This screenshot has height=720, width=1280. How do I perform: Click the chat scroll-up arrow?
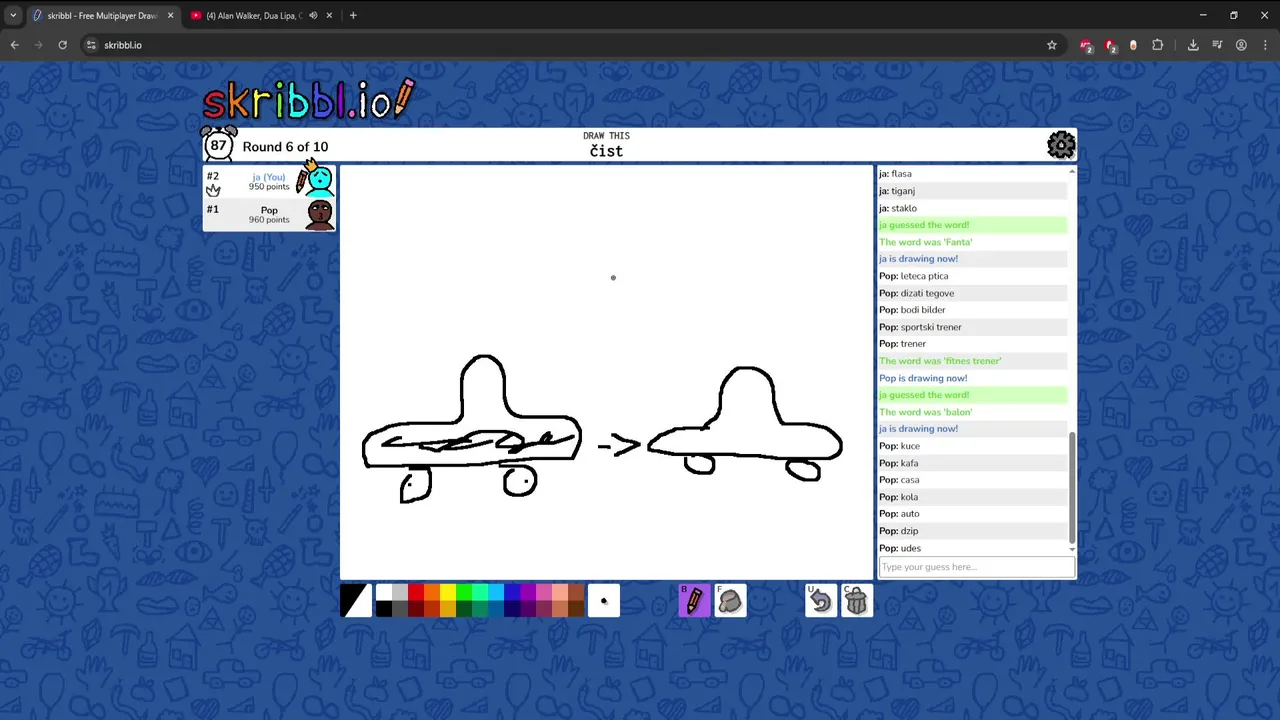tap(1072, 172)
